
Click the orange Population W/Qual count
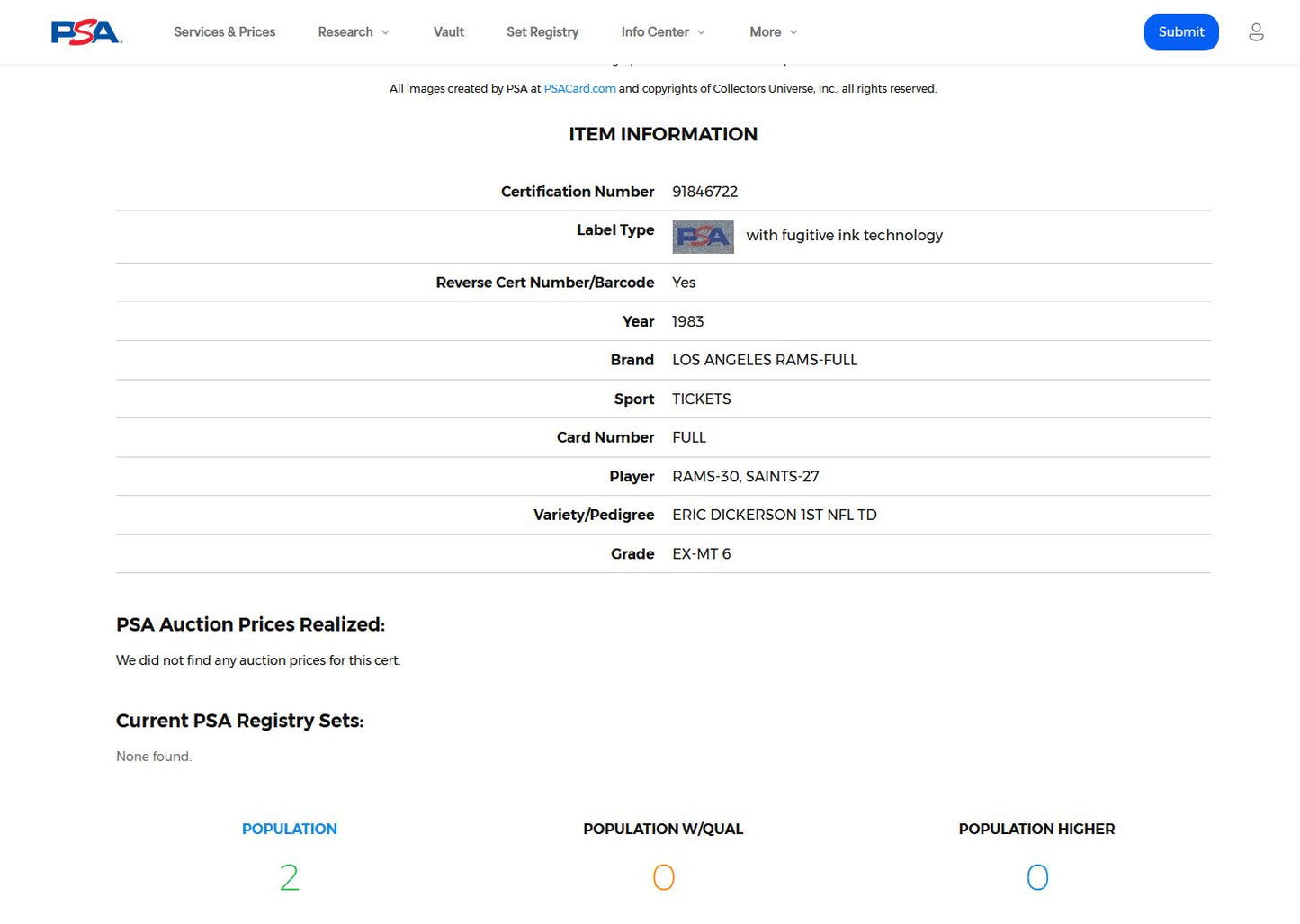coord(663,877)
